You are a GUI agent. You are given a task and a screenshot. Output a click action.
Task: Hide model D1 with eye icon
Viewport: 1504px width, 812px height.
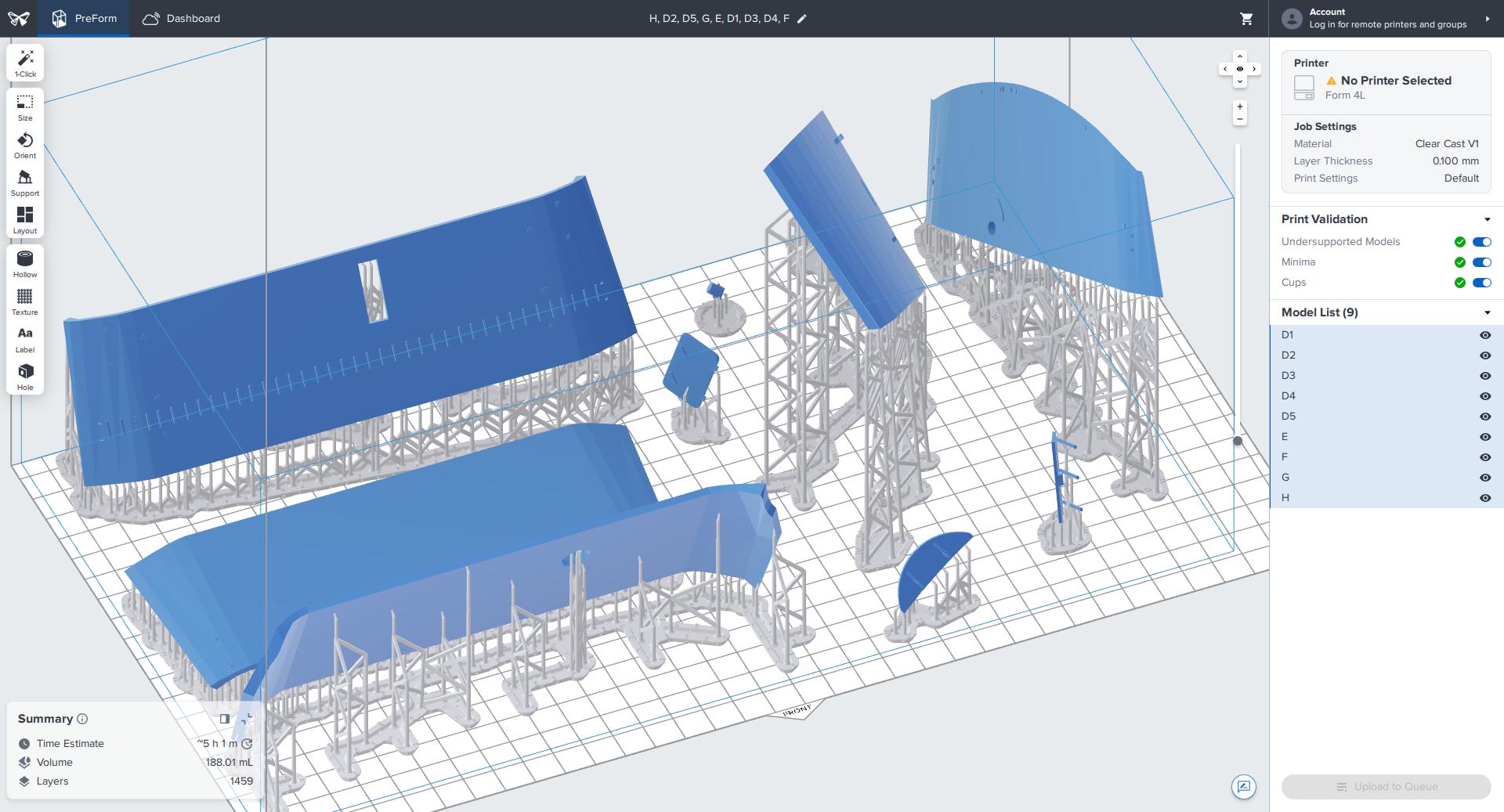pyautogui.click(x=1484, y=335)
